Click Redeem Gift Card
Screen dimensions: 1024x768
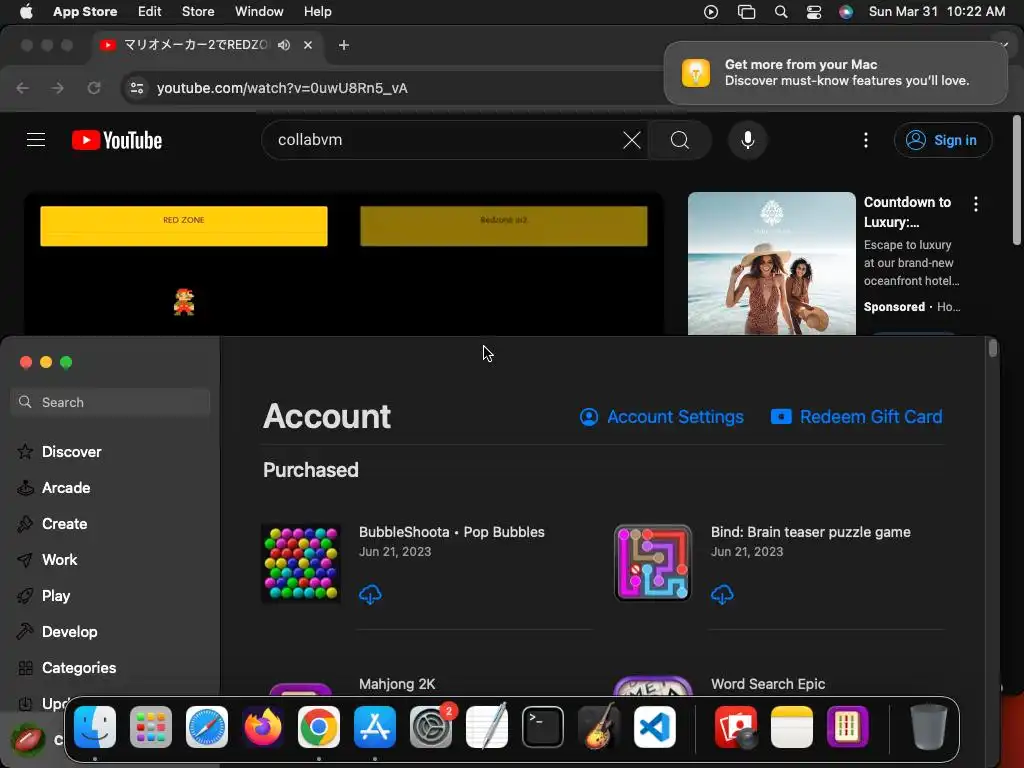tap(856, 417)
